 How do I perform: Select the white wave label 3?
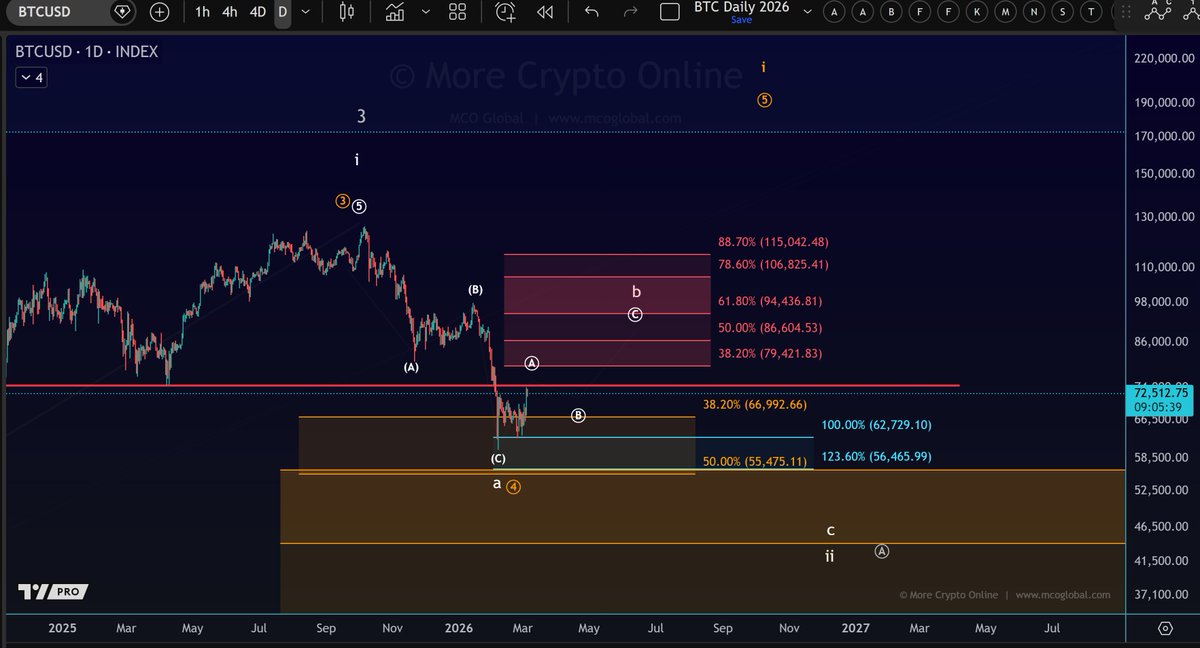click(361, 117)
